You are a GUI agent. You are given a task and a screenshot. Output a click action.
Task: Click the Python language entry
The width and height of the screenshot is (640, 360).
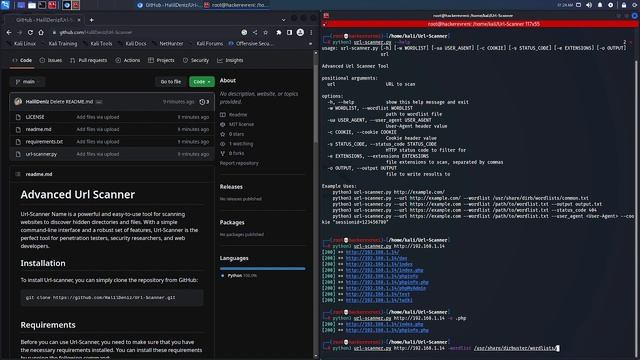click(239, 276)
